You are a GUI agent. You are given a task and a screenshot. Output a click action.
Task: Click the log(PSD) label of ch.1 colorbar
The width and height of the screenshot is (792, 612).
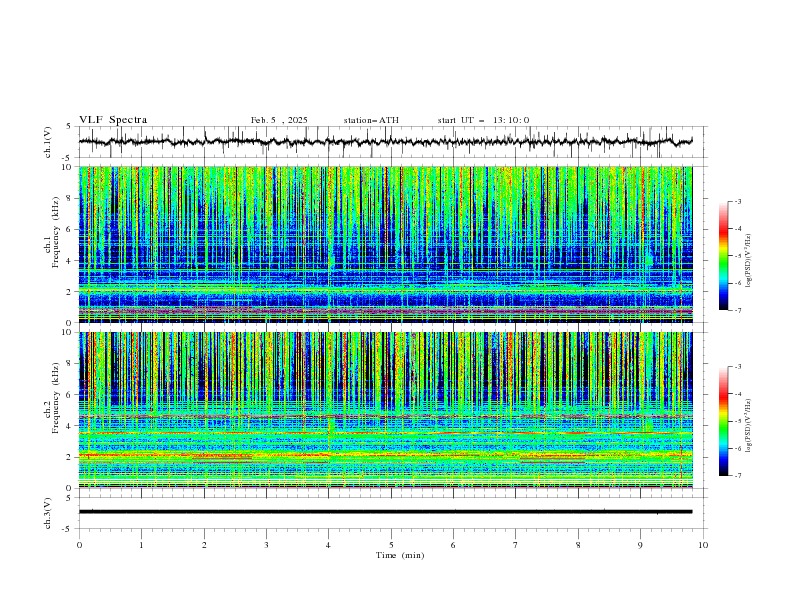(749, 261)
